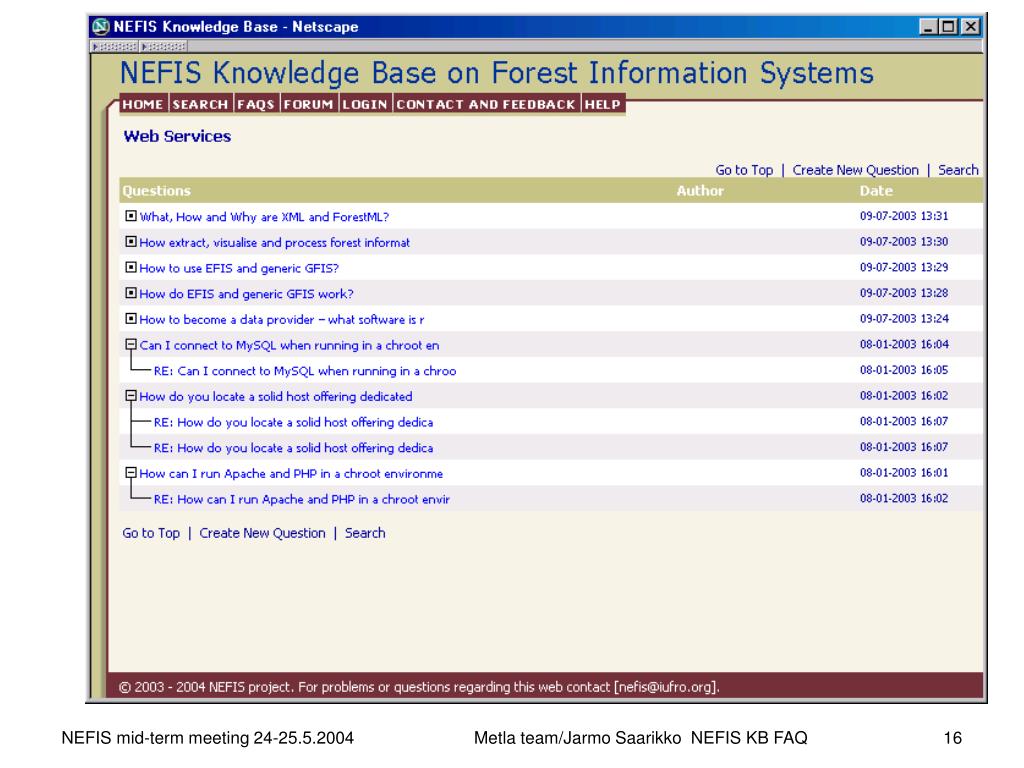Open the HOME menu tab
The image size is (1024, 768).
coord(143,104)
